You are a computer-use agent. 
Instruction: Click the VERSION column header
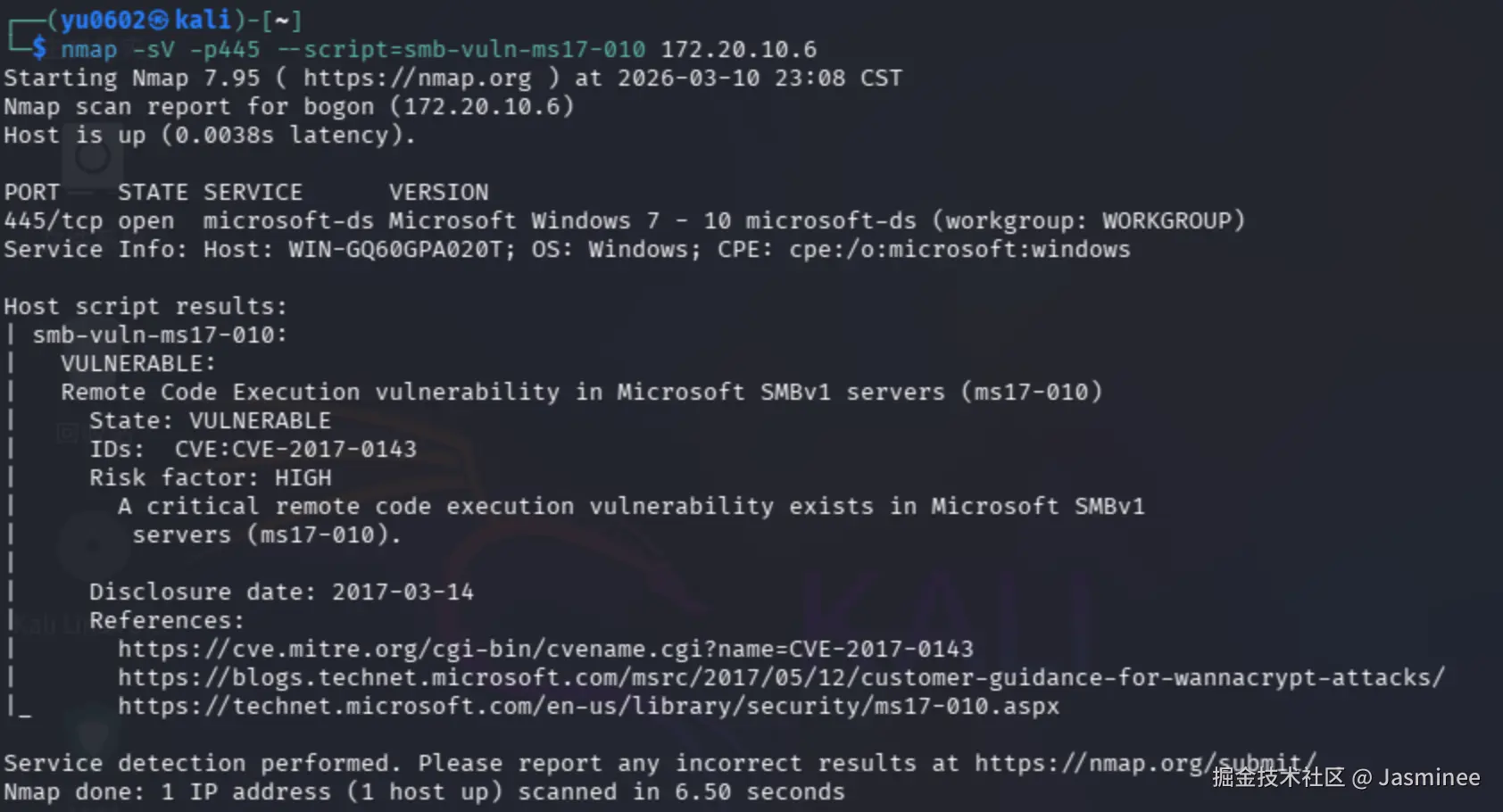tap(438, 193)
